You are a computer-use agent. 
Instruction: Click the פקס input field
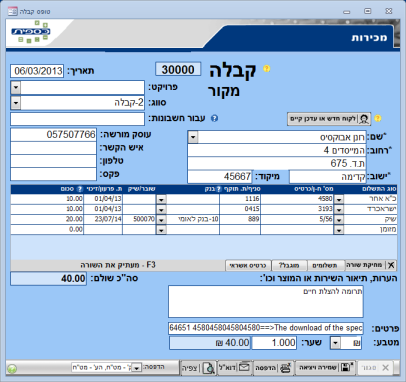pos(53,174)
